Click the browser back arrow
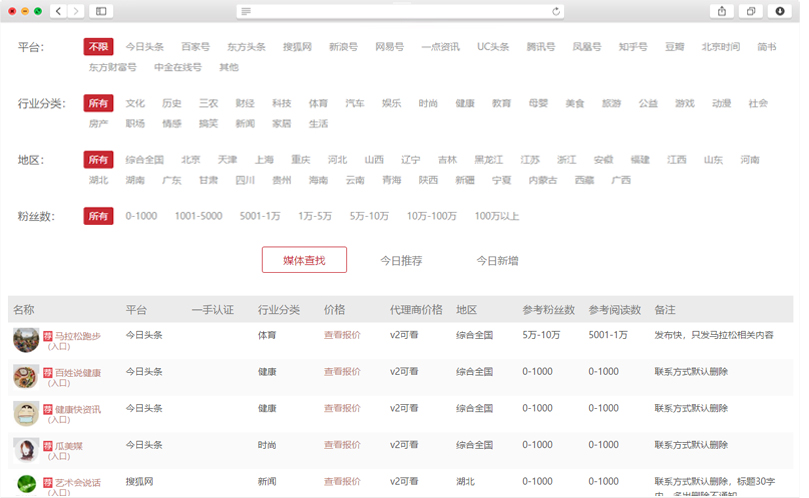809x498 pixels. pos(59,11)
